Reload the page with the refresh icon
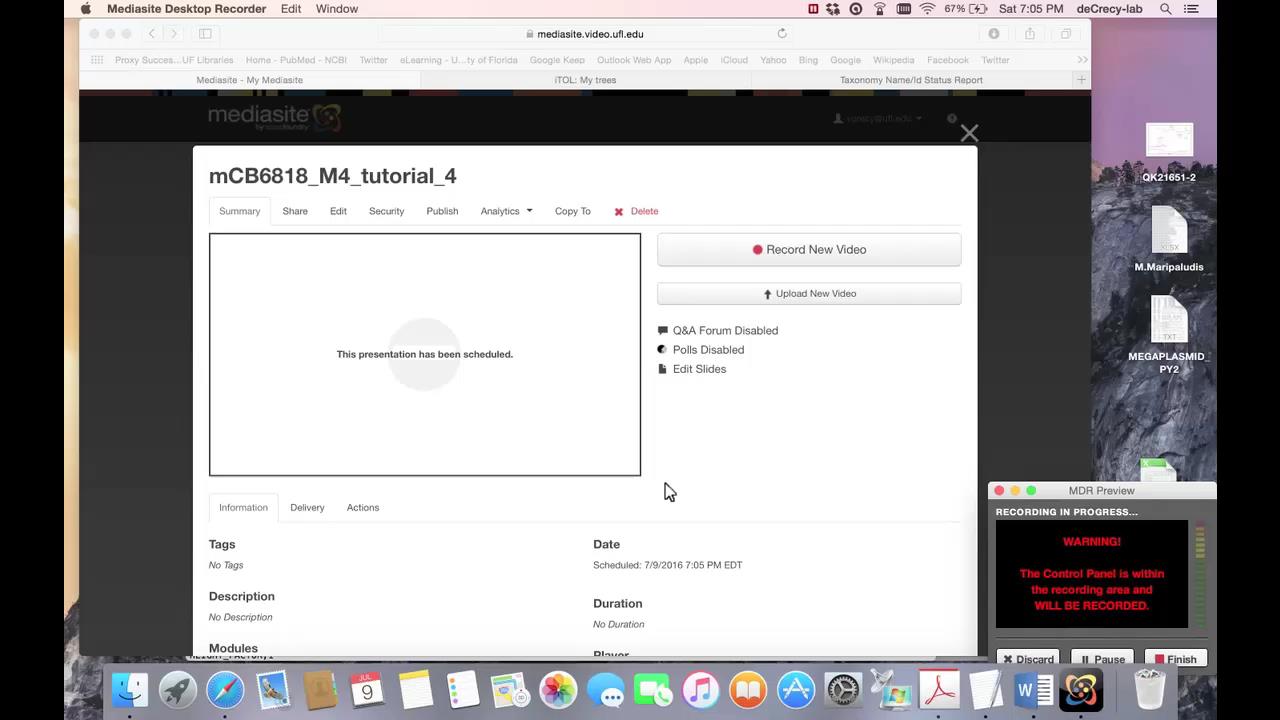The width and height of the screenshot is (1280, 720). coord(782,33)
